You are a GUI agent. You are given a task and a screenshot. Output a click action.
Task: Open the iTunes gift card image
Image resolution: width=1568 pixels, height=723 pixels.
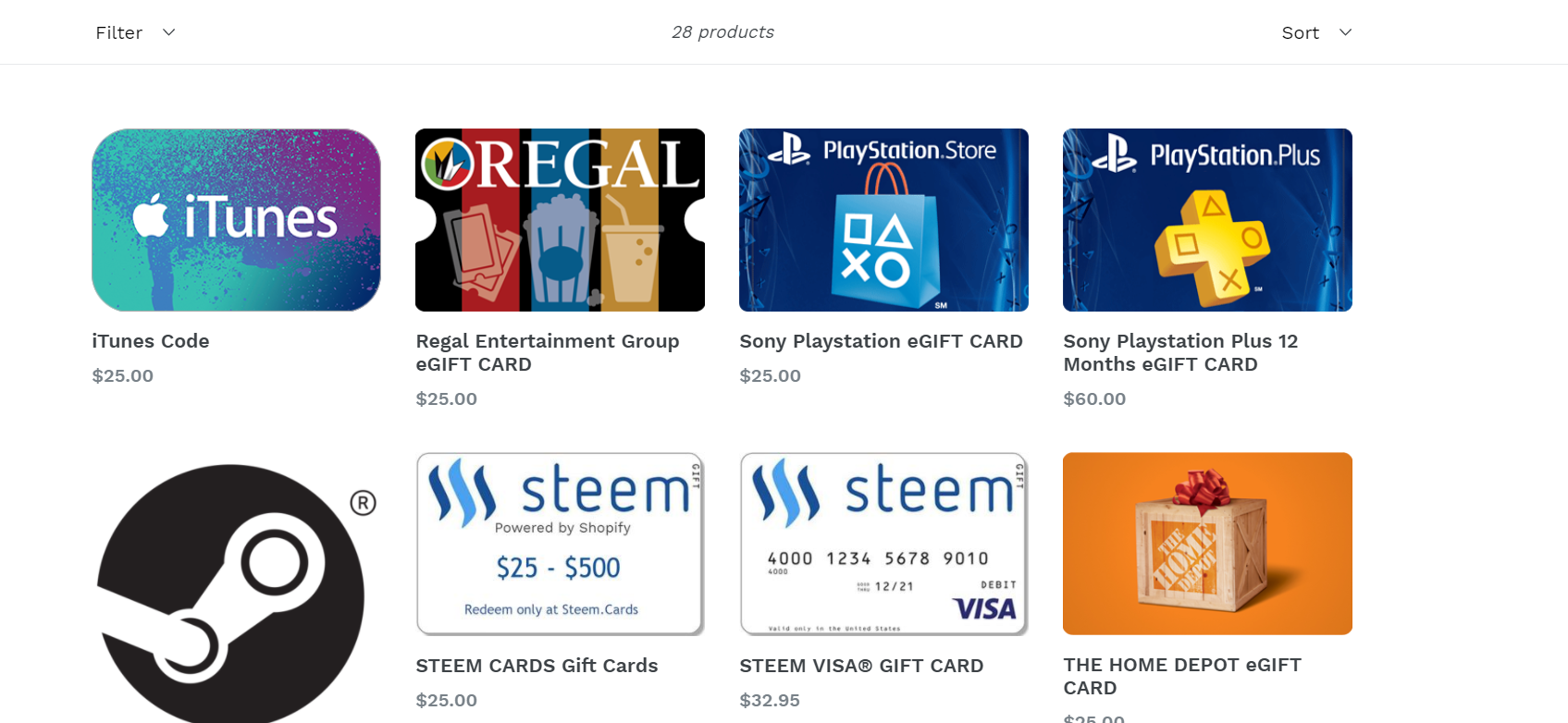pos(236,220)
